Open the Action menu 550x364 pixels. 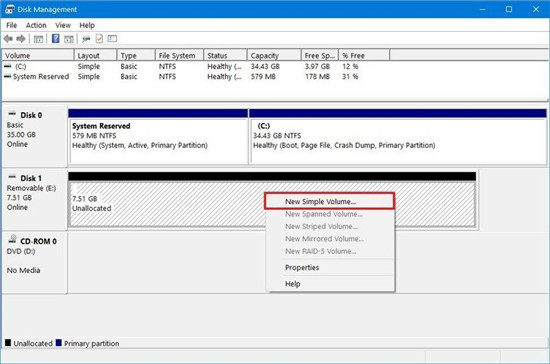point(36,25)
